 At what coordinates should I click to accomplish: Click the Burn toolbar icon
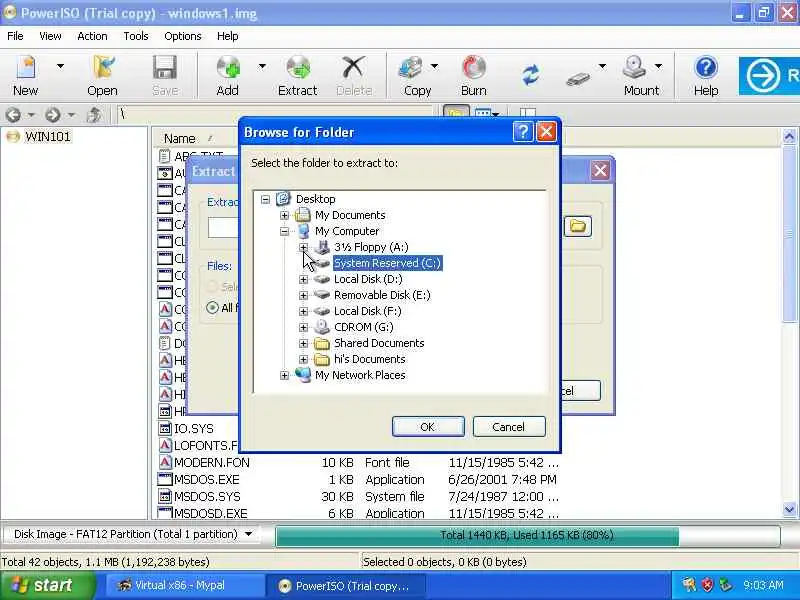click(x=473, y=76)
